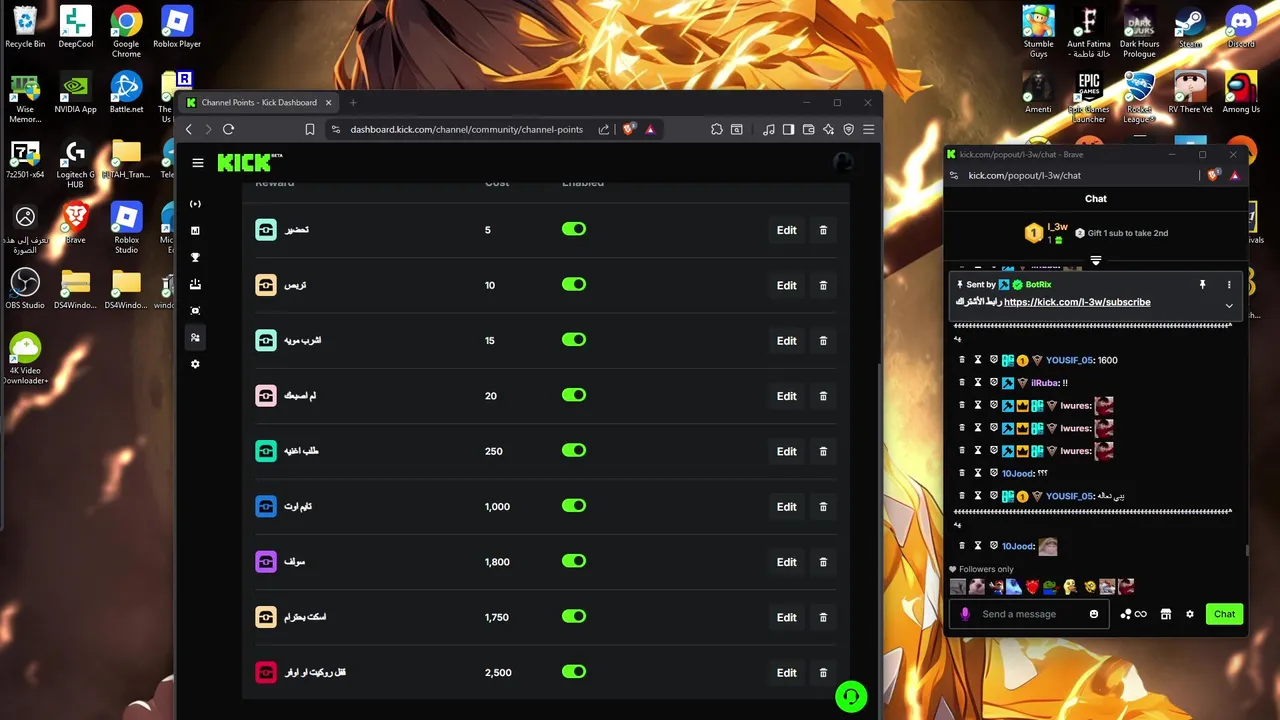The height and width of the screenshot is (720, 1280).
Task: Open Brave Leo AI sparkle icon
Action: tap(828, 129)
